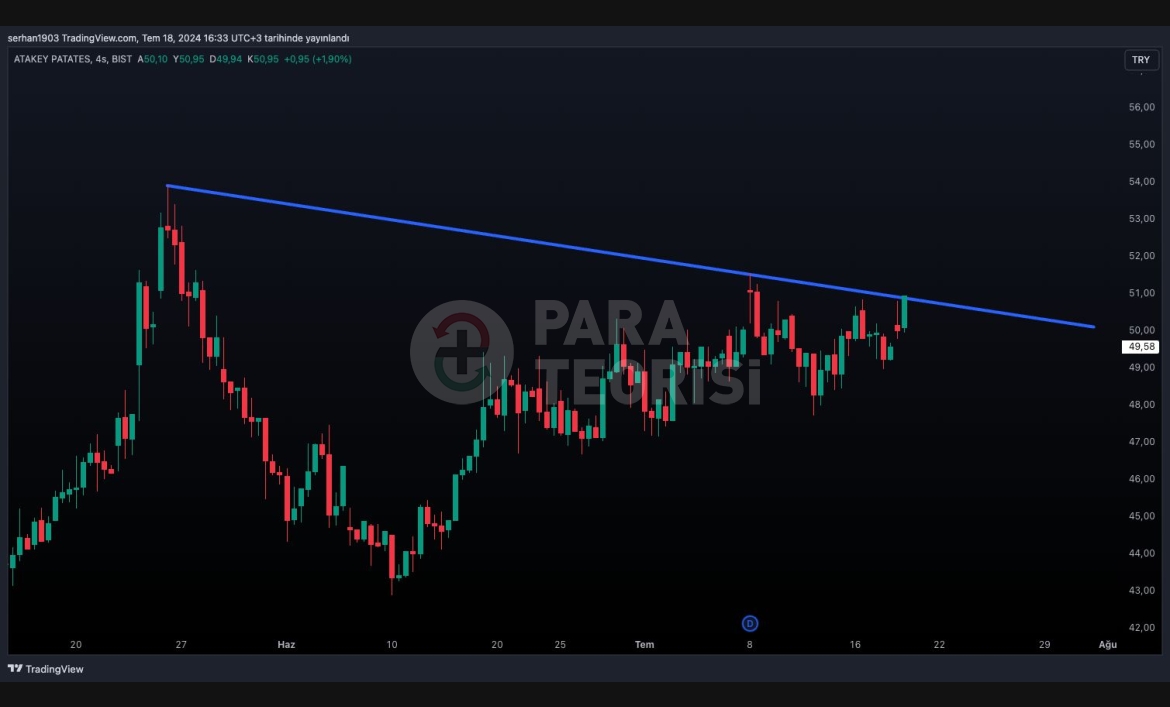Click the 46,00 price axis label
1170x707 pixels.
point(1142,479)
